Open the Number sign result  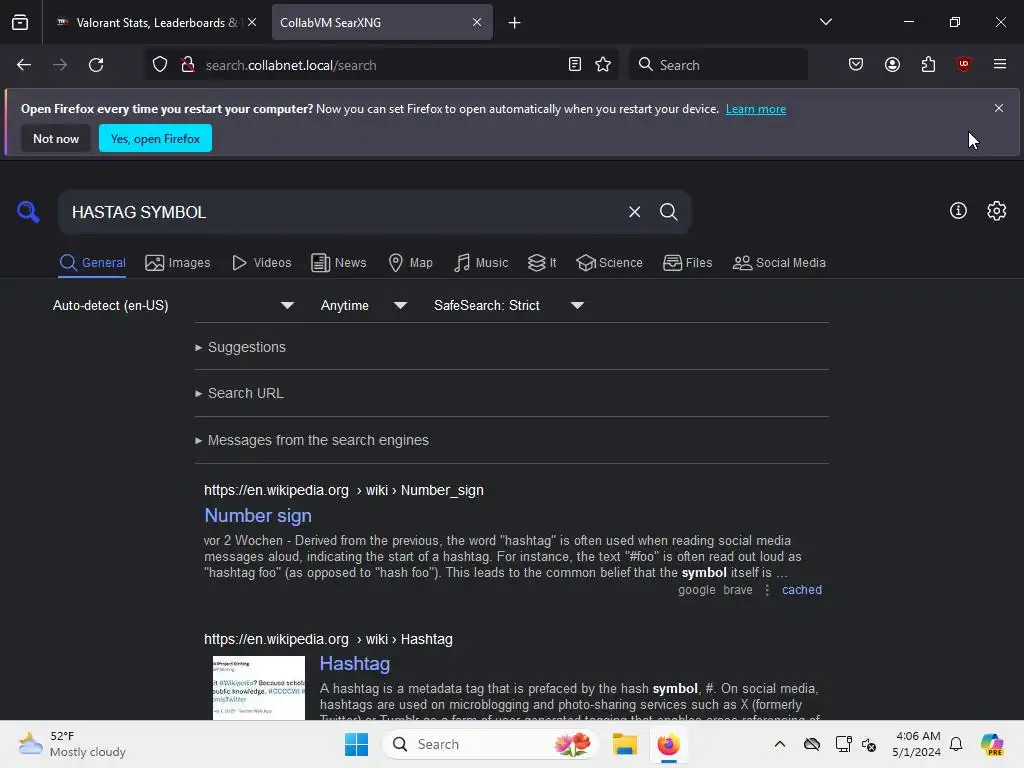coord(258,515)
